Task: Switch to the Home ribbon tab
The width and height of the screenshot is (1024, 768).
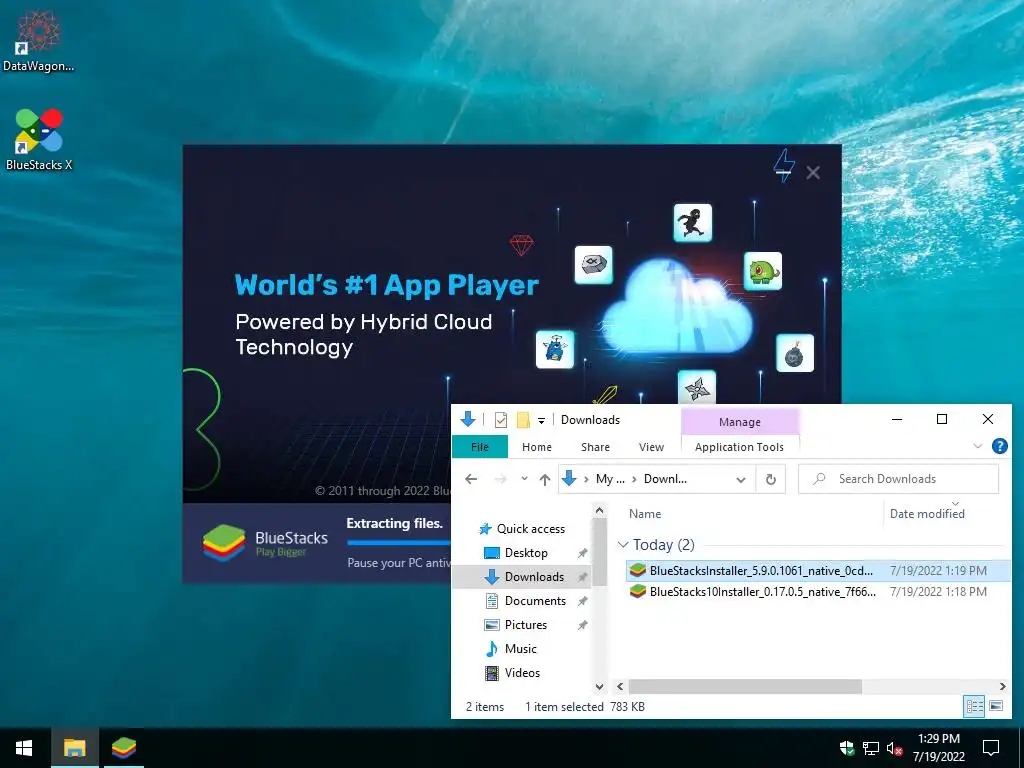Action: pos(537,447)
